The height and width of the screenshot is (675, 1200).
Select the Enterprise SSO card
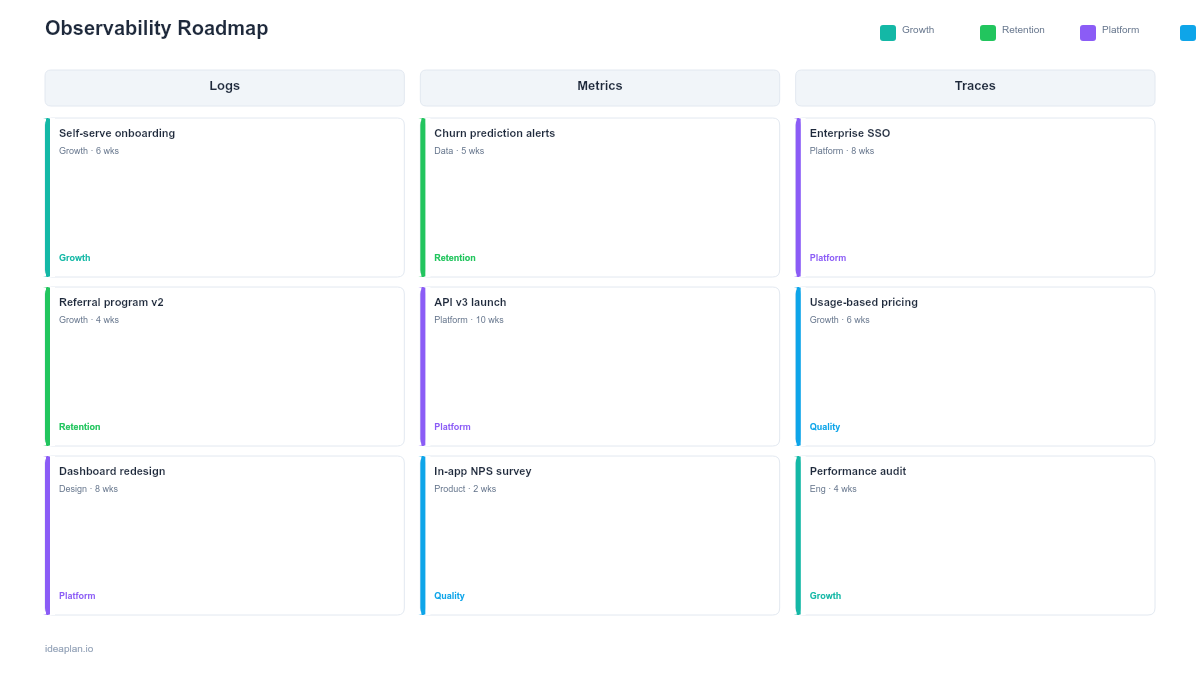coord(975,195)
